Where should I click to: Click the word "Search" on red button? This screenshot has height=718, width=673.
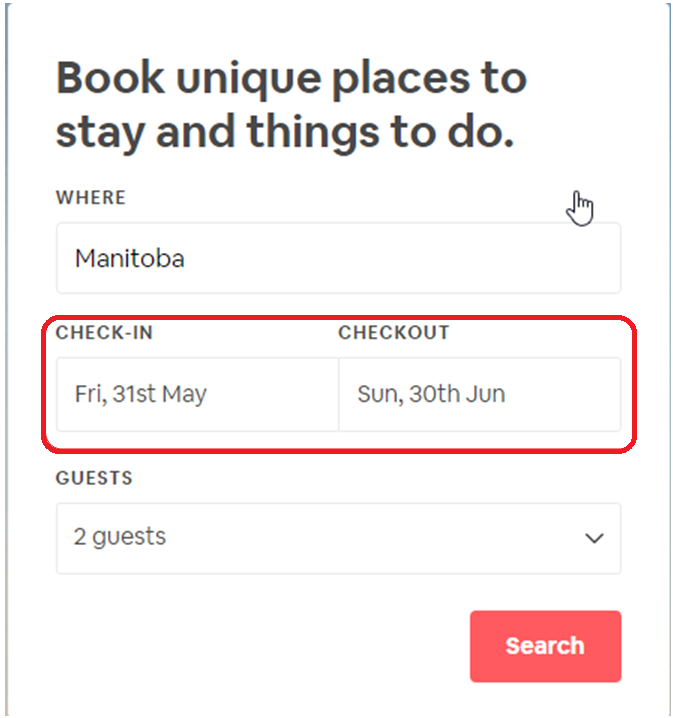545,646
